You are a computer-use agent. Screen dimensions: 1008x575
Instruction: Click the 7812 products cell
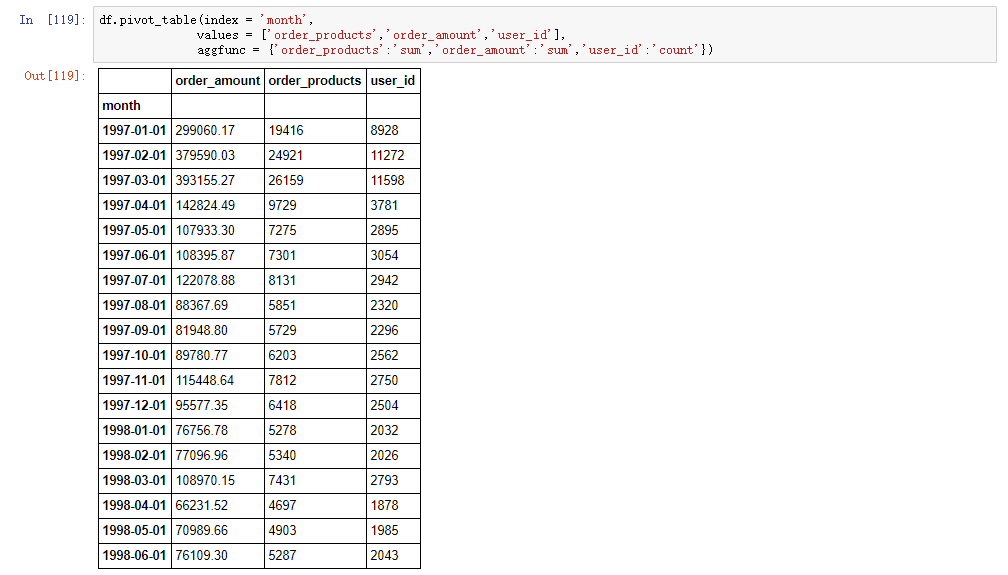[315, 381]
